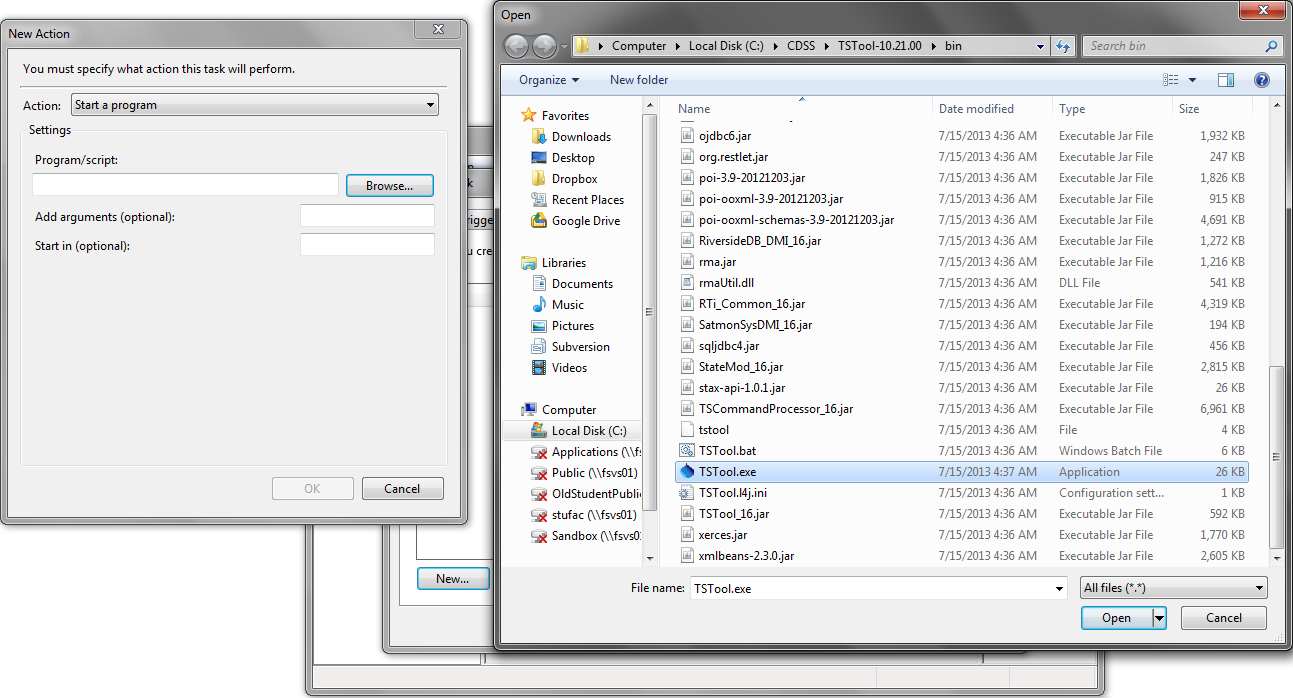The image size is (1293, 698).
Task: Cancel the New Action dialog
Action: [x=402, y=488]
